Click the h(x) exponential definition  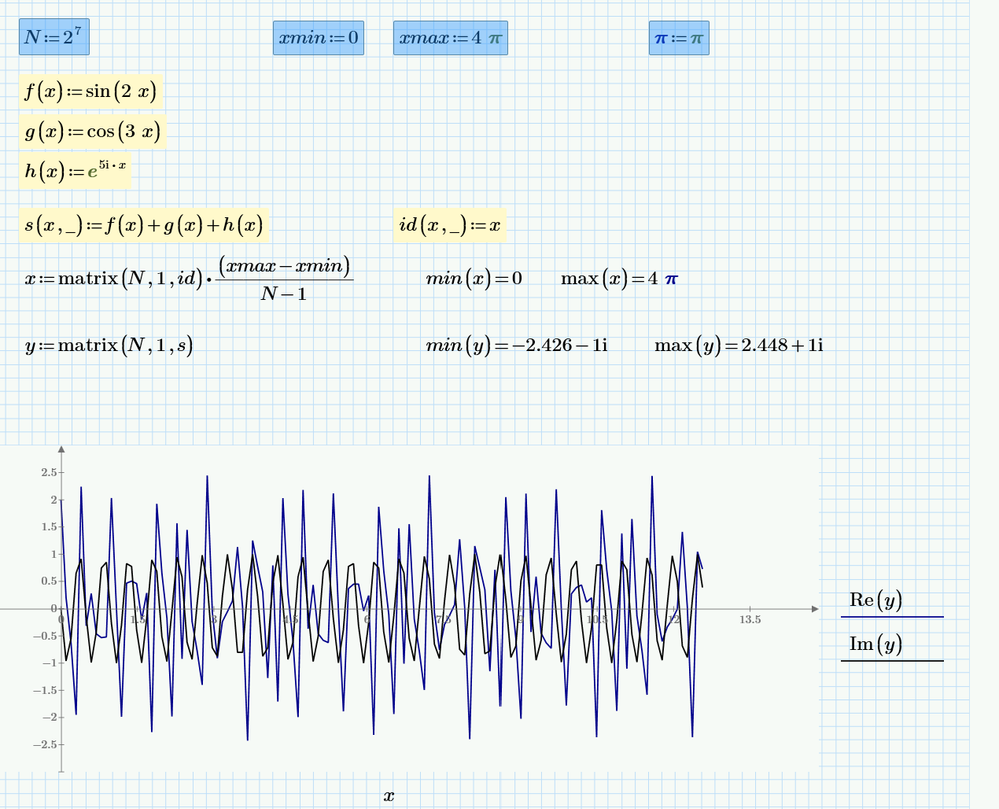[x=76, y=172]
